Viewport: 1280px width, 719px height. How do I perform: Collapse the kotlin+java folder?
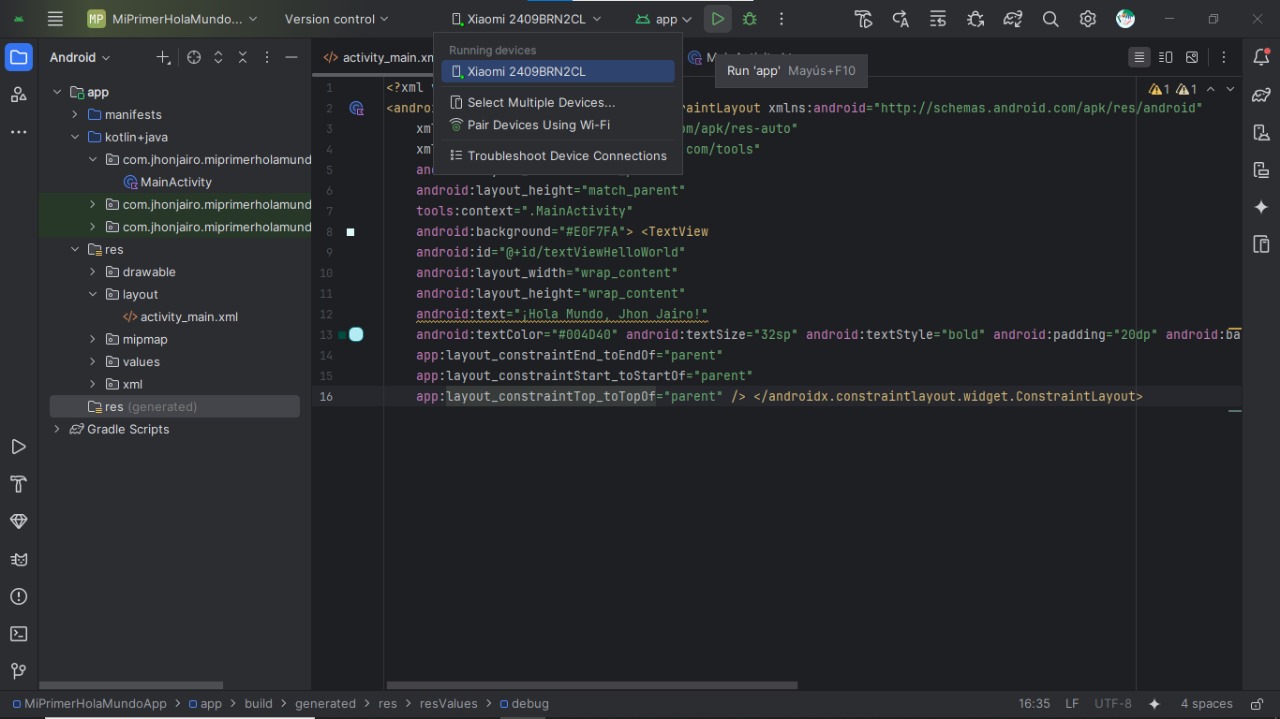(x=75, y=137)
